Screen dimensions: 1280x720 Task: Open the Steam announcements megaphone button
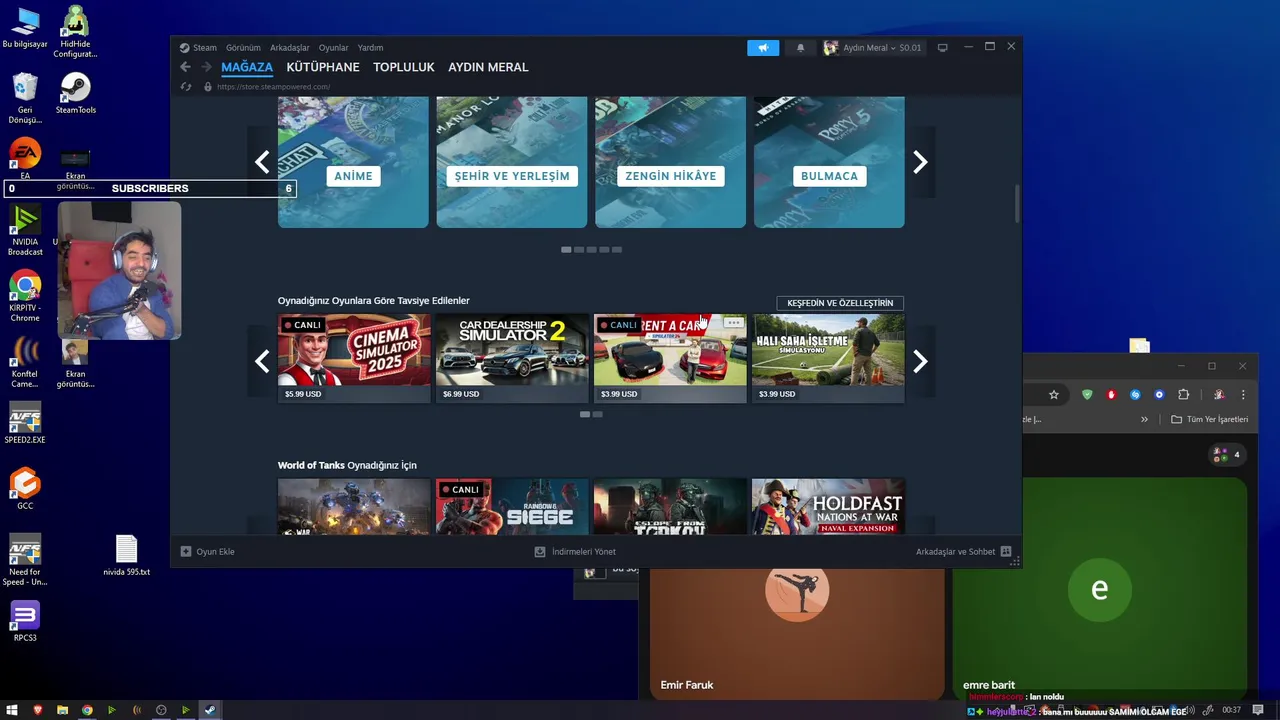[762, 47]
